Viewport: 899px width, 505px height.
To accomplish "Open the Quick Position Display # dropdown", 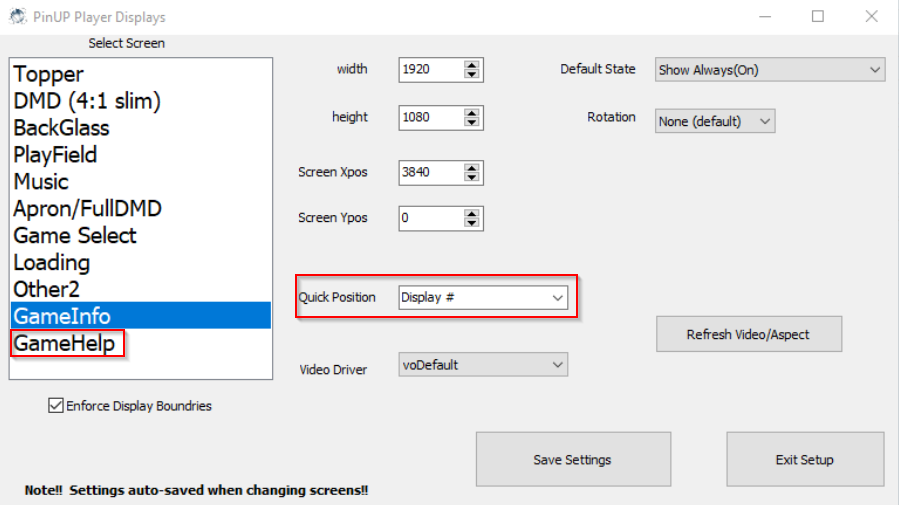I will [x=557, y=298].
